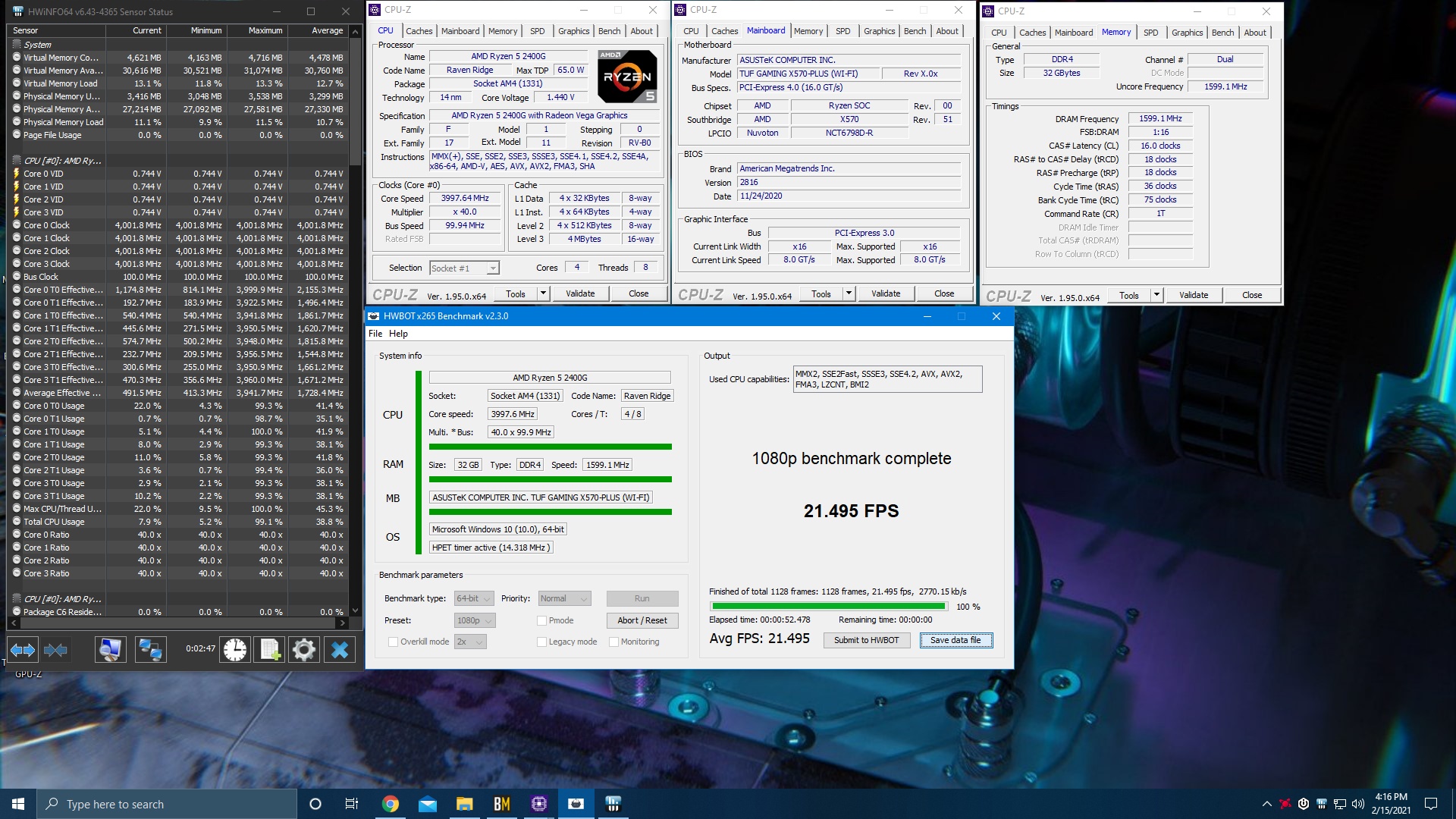The width and height of the screenshot is (1456, 819).
Task: Open the Mail app on the taskbar
Action: 427,804
